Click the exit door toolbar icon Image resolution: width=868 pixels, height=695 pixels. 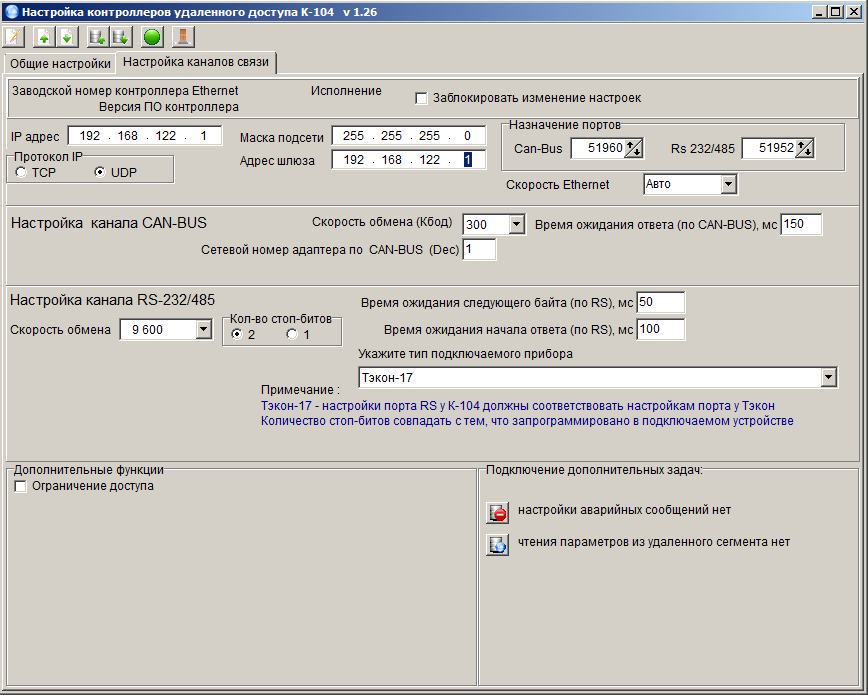182,37
